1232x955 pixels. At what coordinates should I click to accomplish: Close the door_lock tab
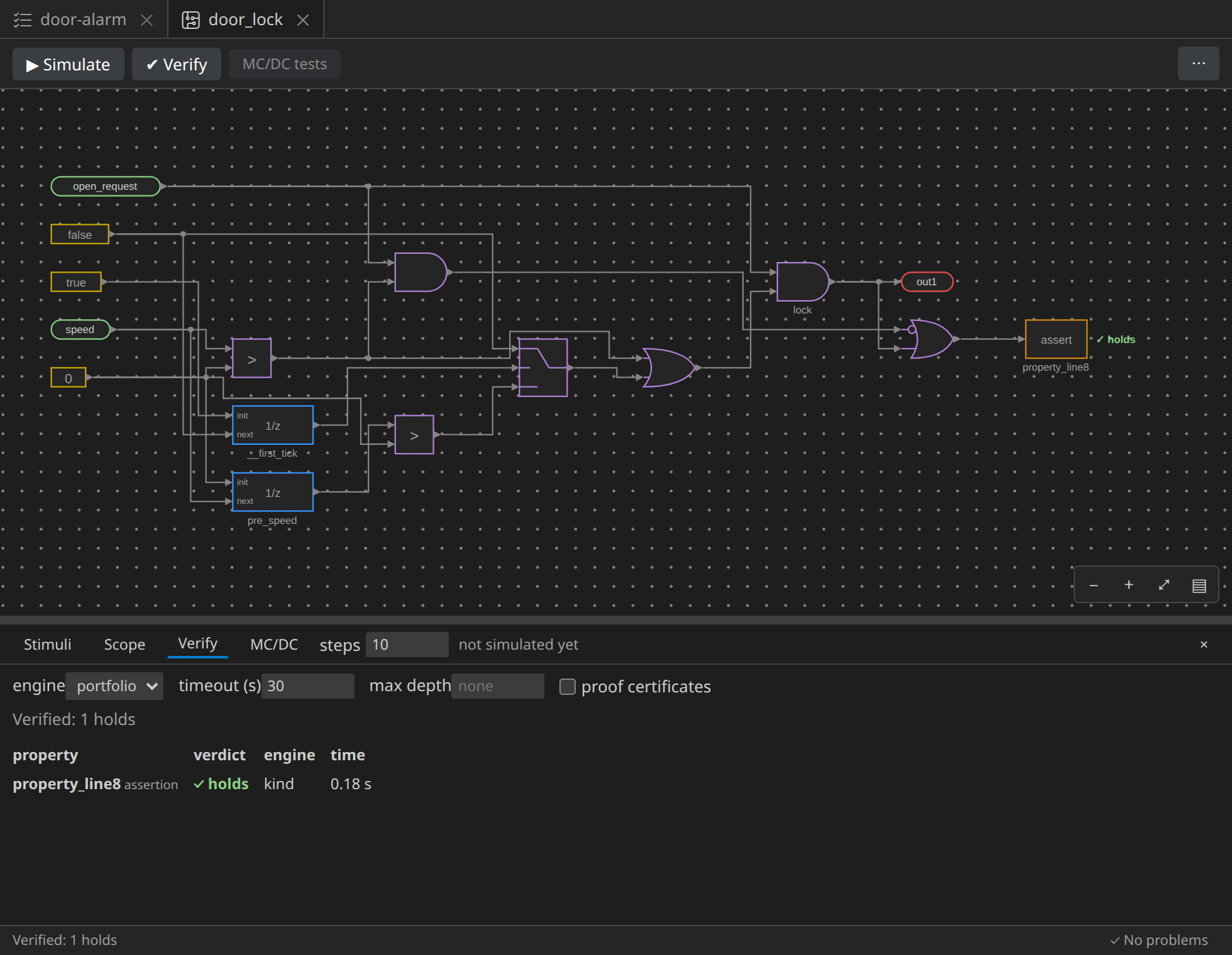coord(303,20)
